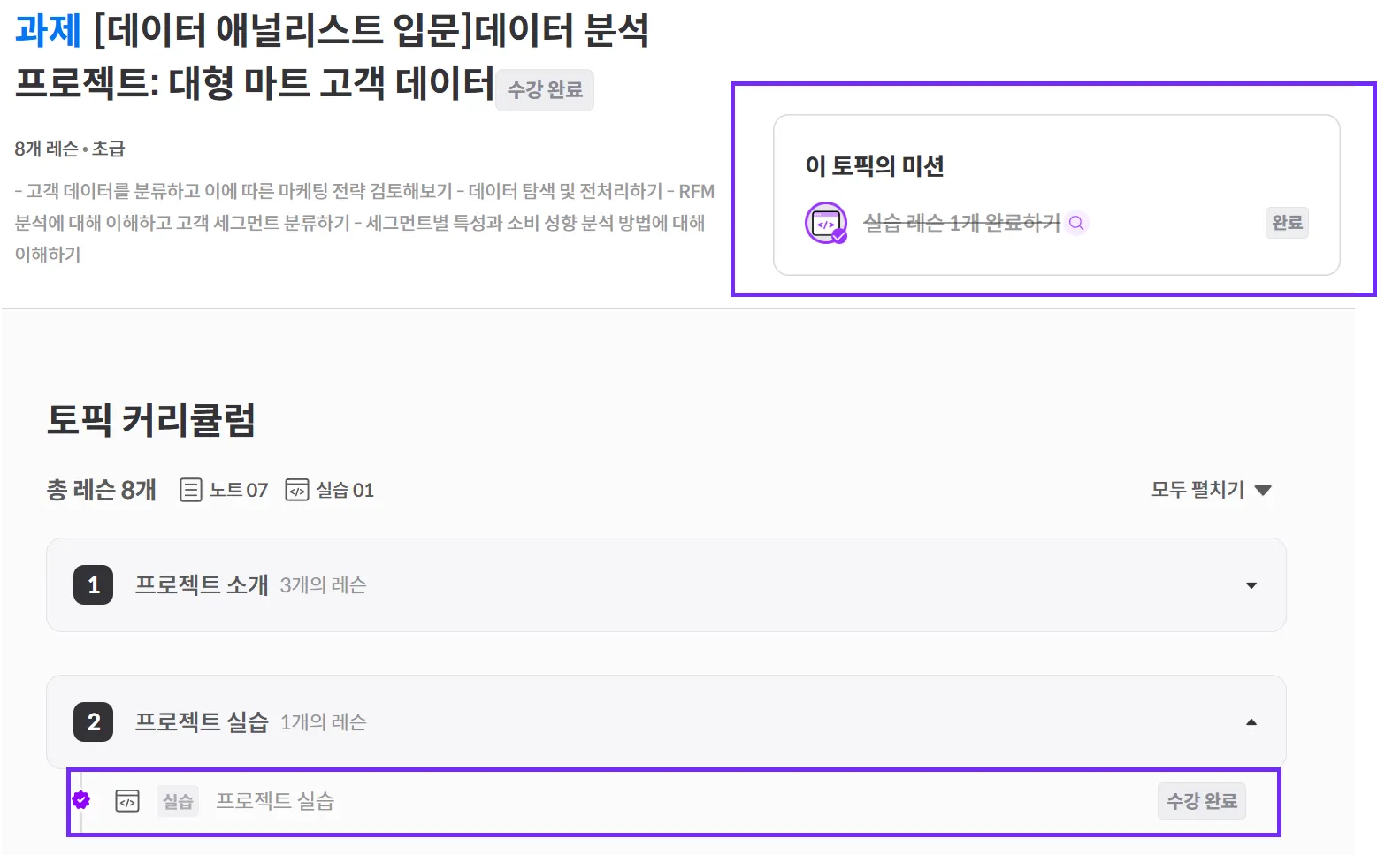Open the 모두 펼치기 expand-all control

[x=1210, y=490]
